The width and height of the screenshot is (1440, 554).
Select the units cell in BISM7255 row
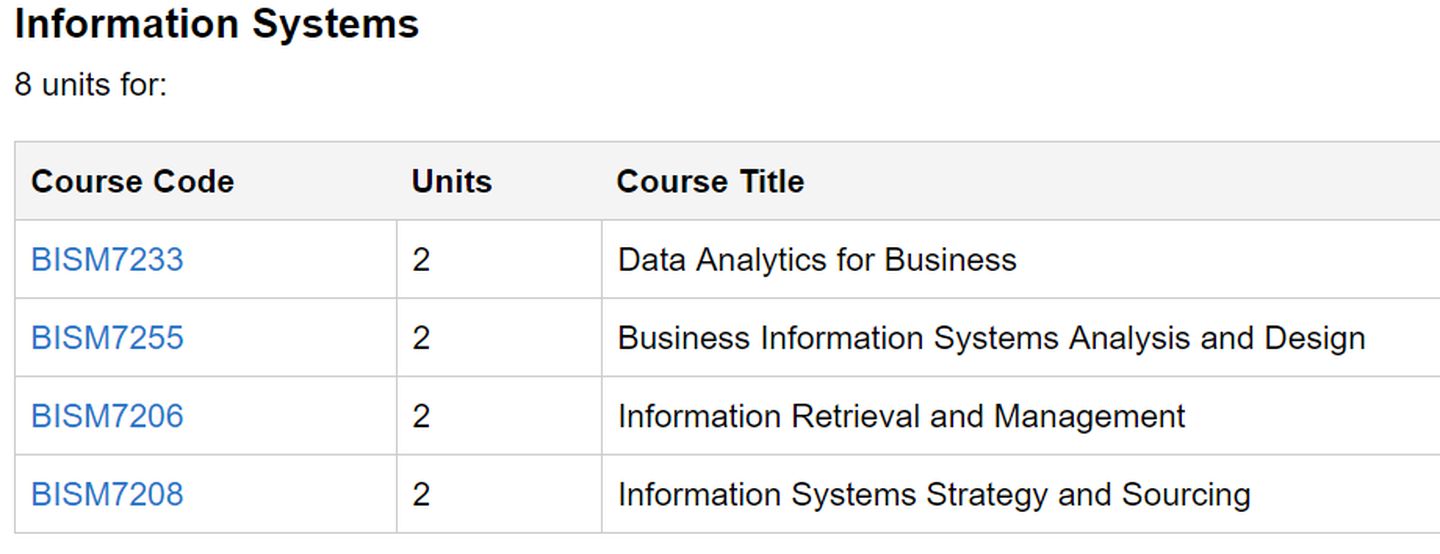point(421,338)
